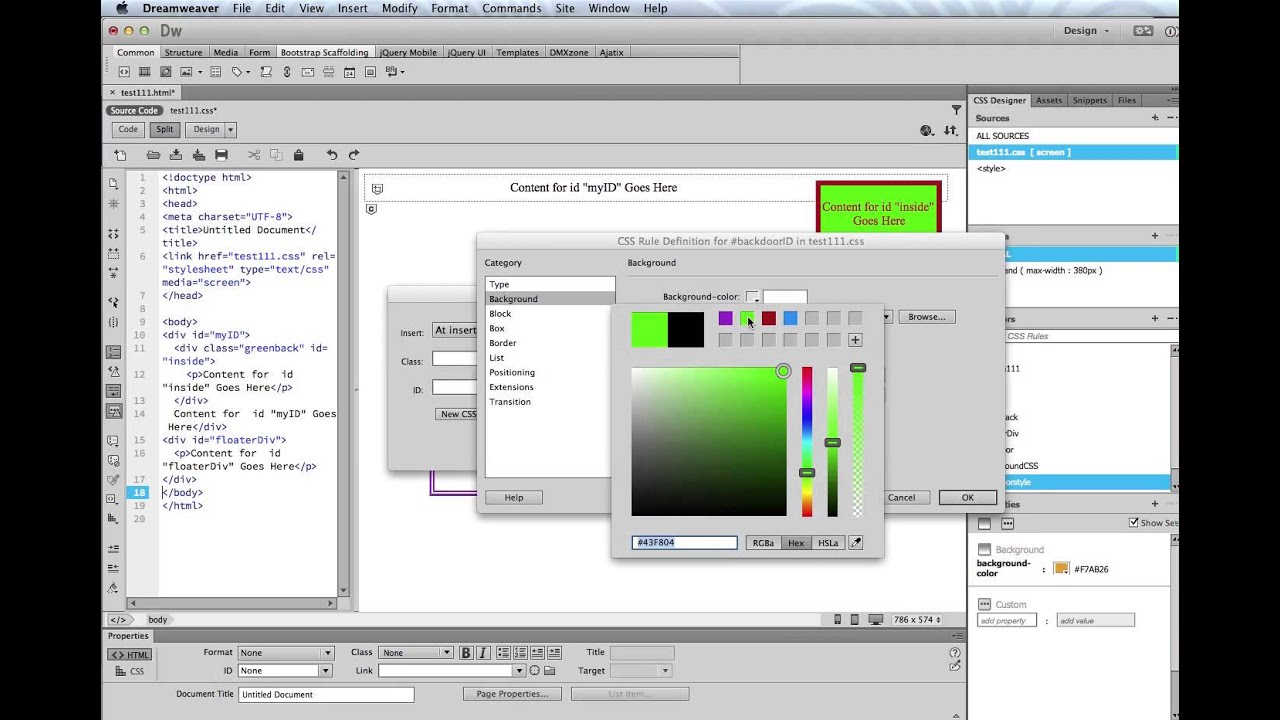Image resolution: width=1280 pixels, height=720 pixels.
Task: Insert Div tag icon in Common bar
Action: click(x=124, y=72)
